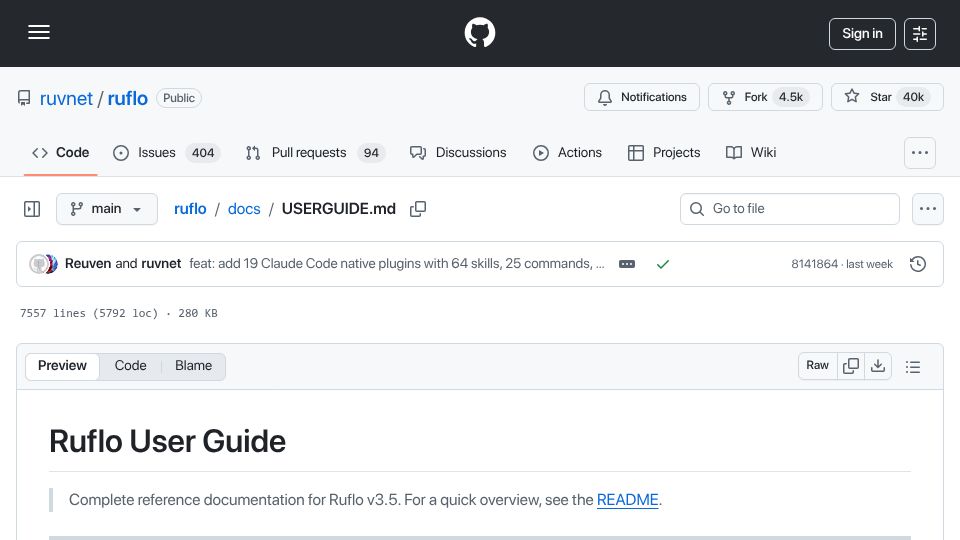Switch file view to Code
The image size is (960, 540).
click(130, 366)
